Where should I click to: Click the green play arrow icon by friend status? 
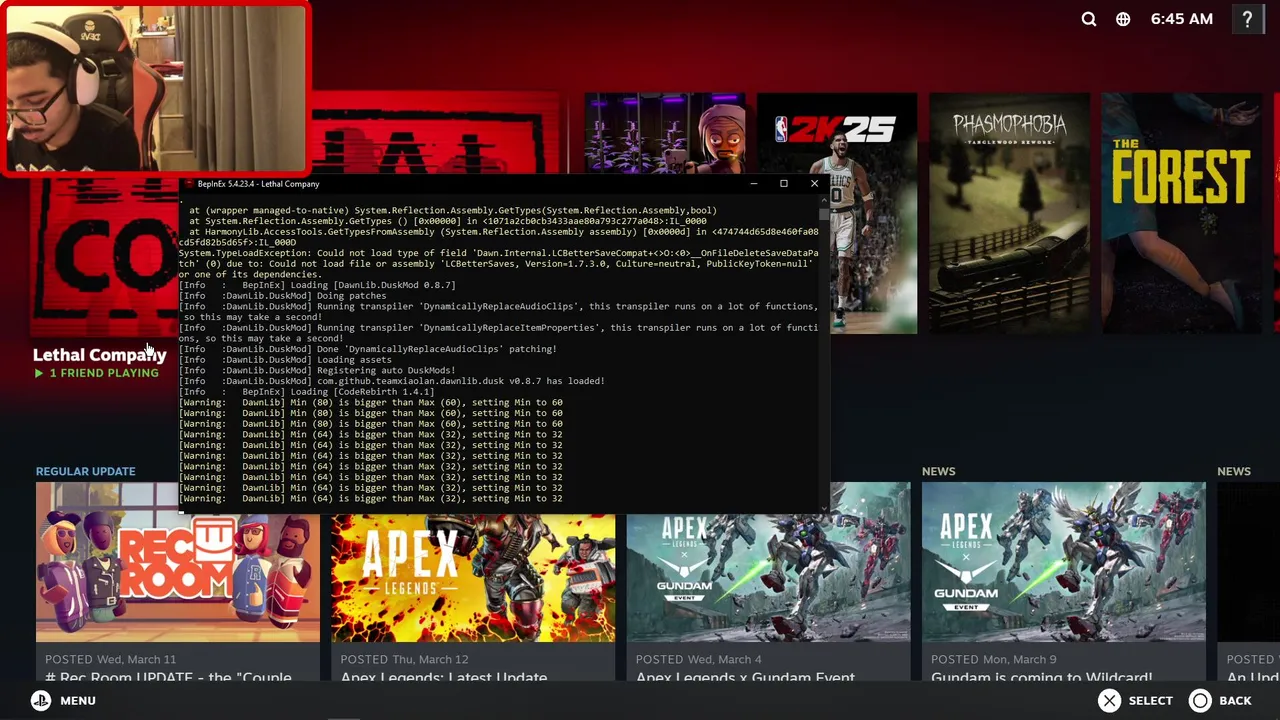pyautogui.click(x=39, y=373)
